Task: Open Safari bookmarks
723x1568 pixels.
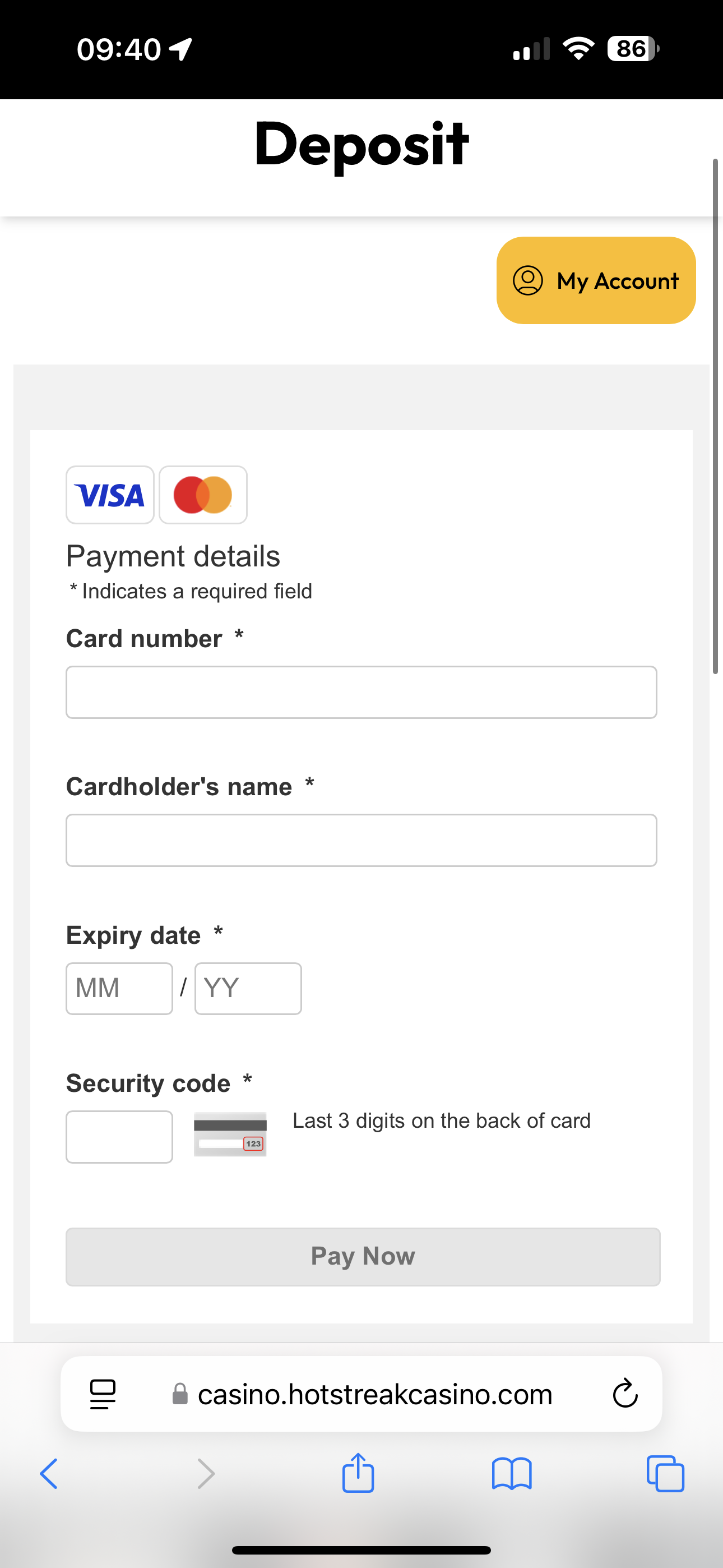Action: point(511,1474)
